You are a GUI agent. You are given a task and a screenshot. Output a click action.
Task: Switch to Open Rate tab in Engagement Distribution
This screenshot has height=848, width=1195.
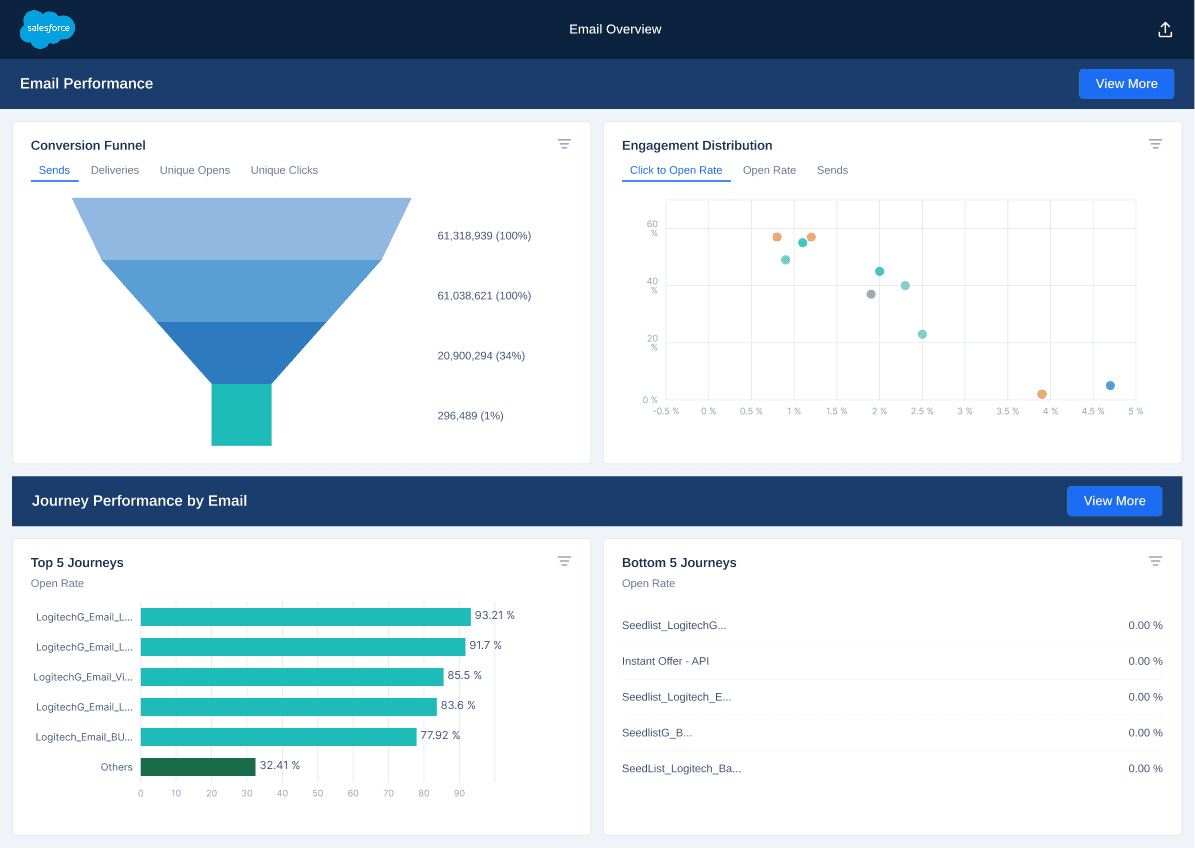tap(769, 170)
